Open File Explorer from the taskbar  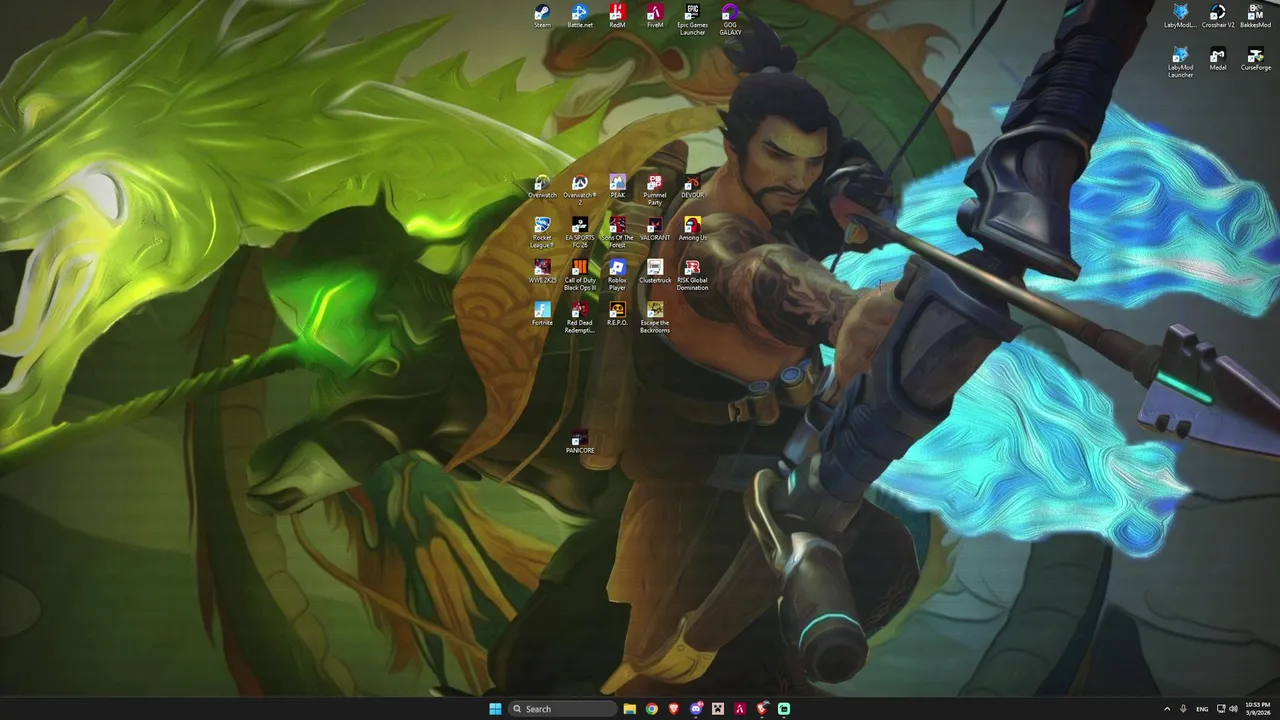click(629, 709)
